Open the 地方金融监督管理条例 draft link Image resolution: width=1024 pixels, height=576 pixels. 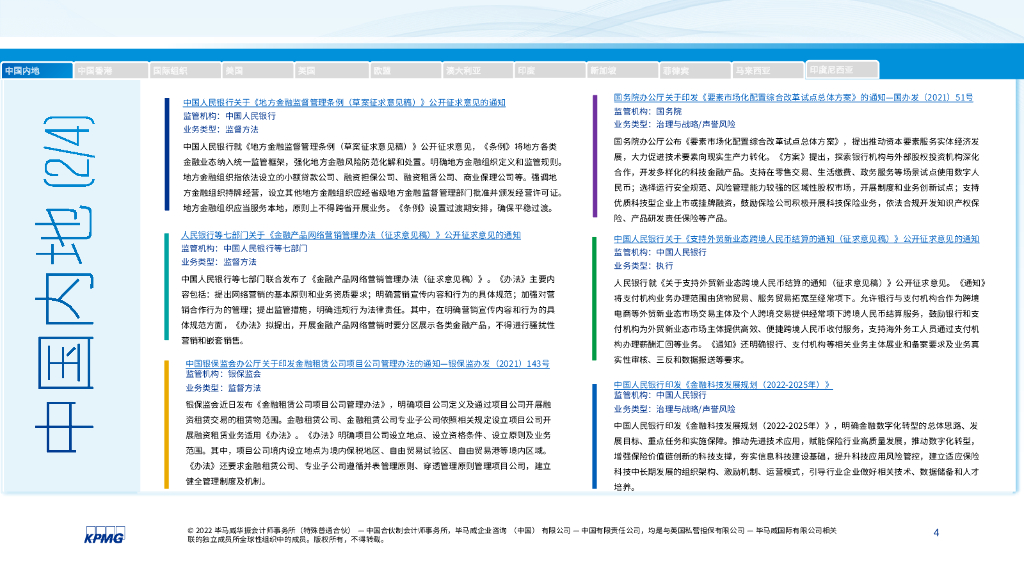(x=344, y=103)
